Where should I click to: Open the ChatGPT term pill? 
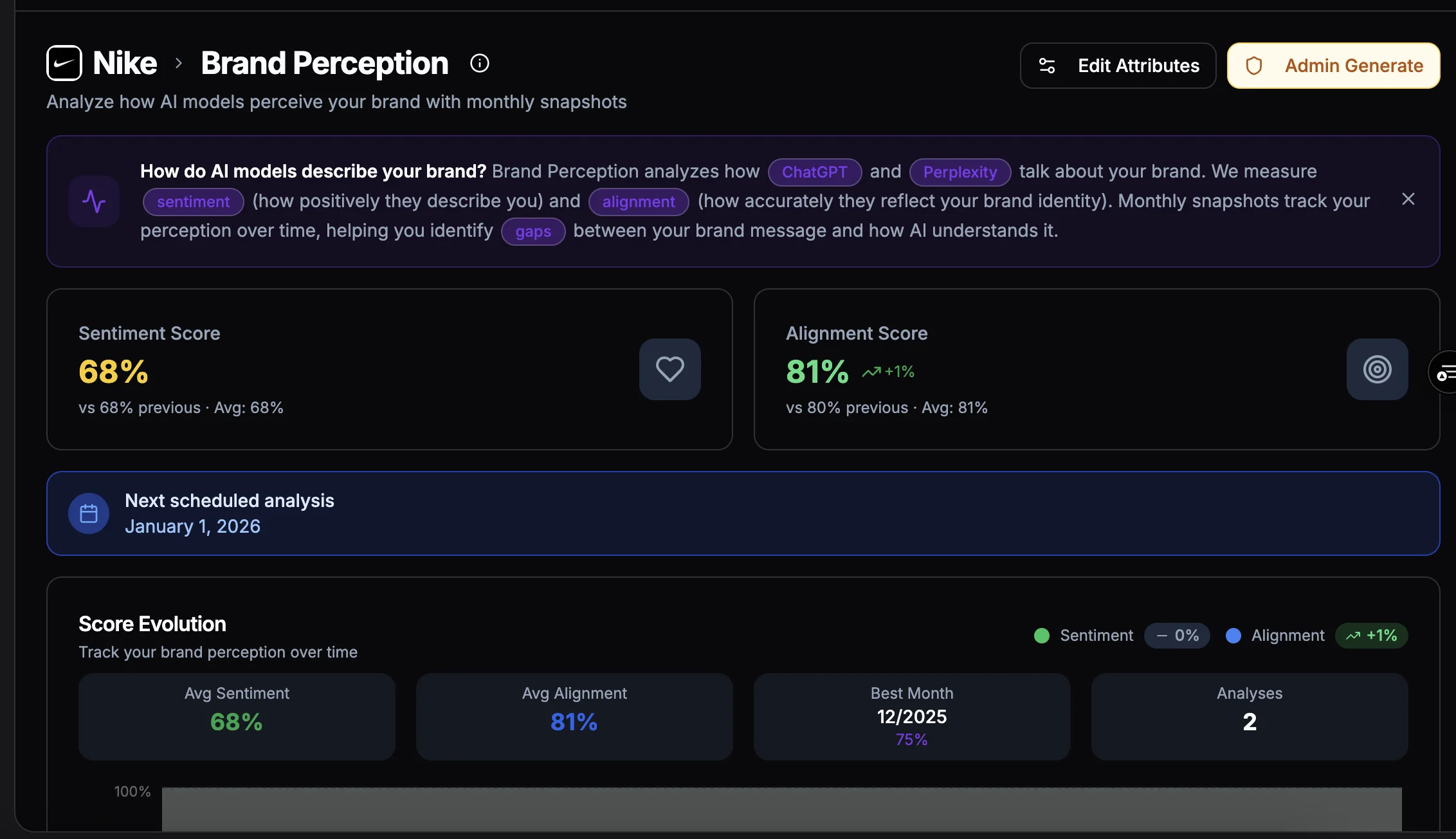tap(814, 172)
